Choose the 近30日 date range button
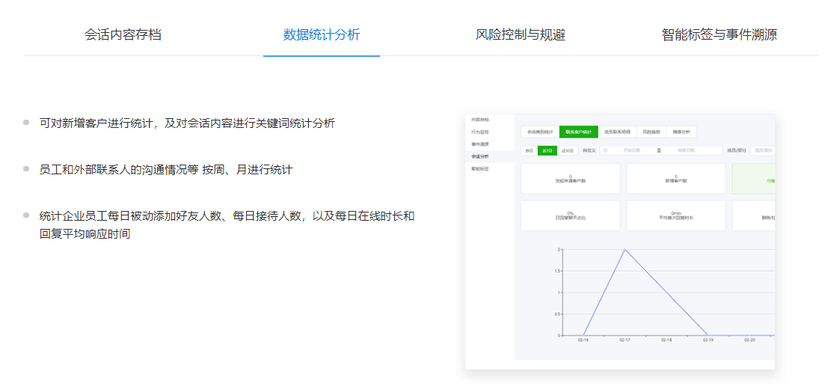The height and width of the screenshot is (389, 828). click(x=568, y=150)
